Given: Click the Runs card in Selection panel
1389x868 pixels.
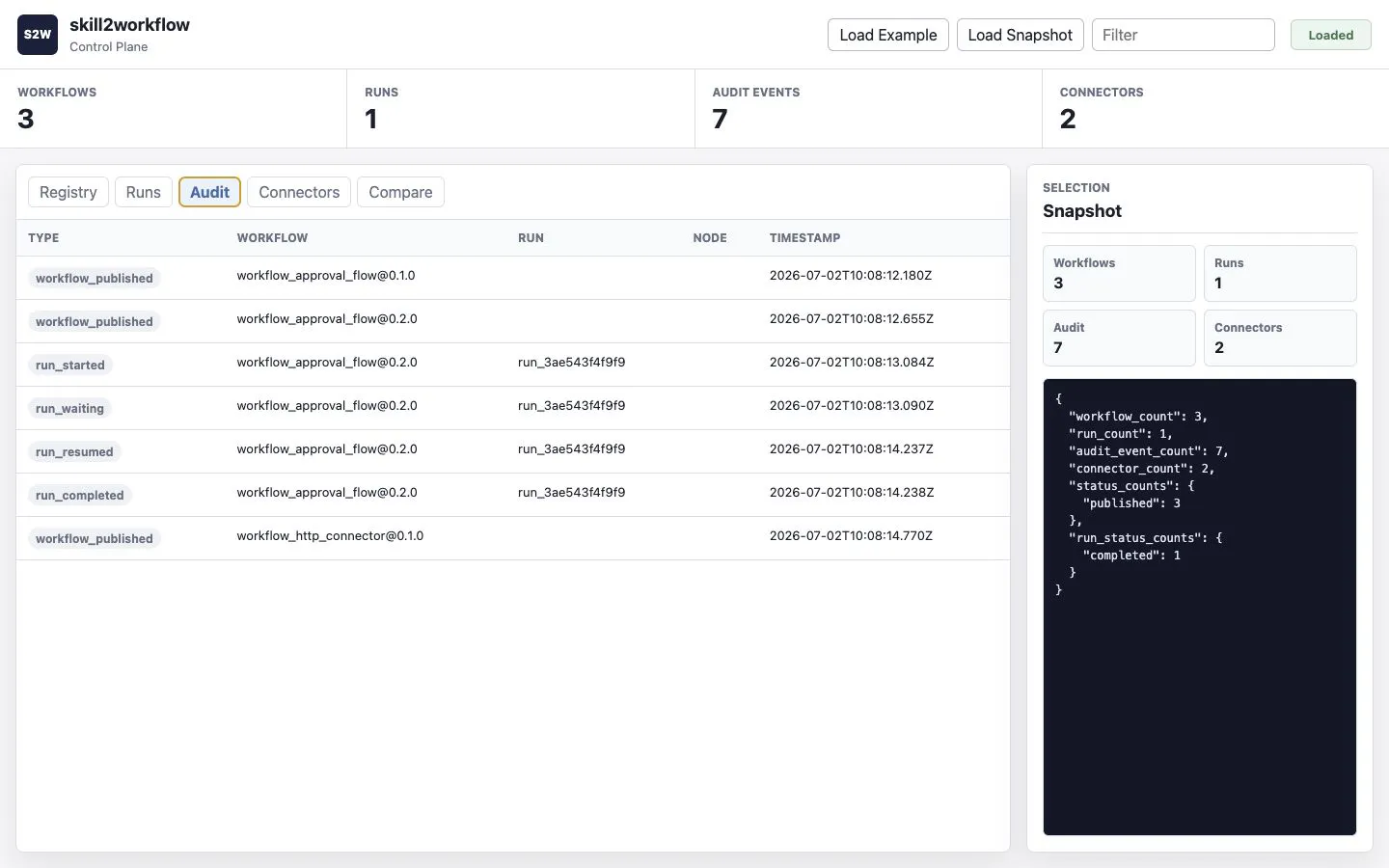Looking at the screenshot, I should tap(1280, 273).
